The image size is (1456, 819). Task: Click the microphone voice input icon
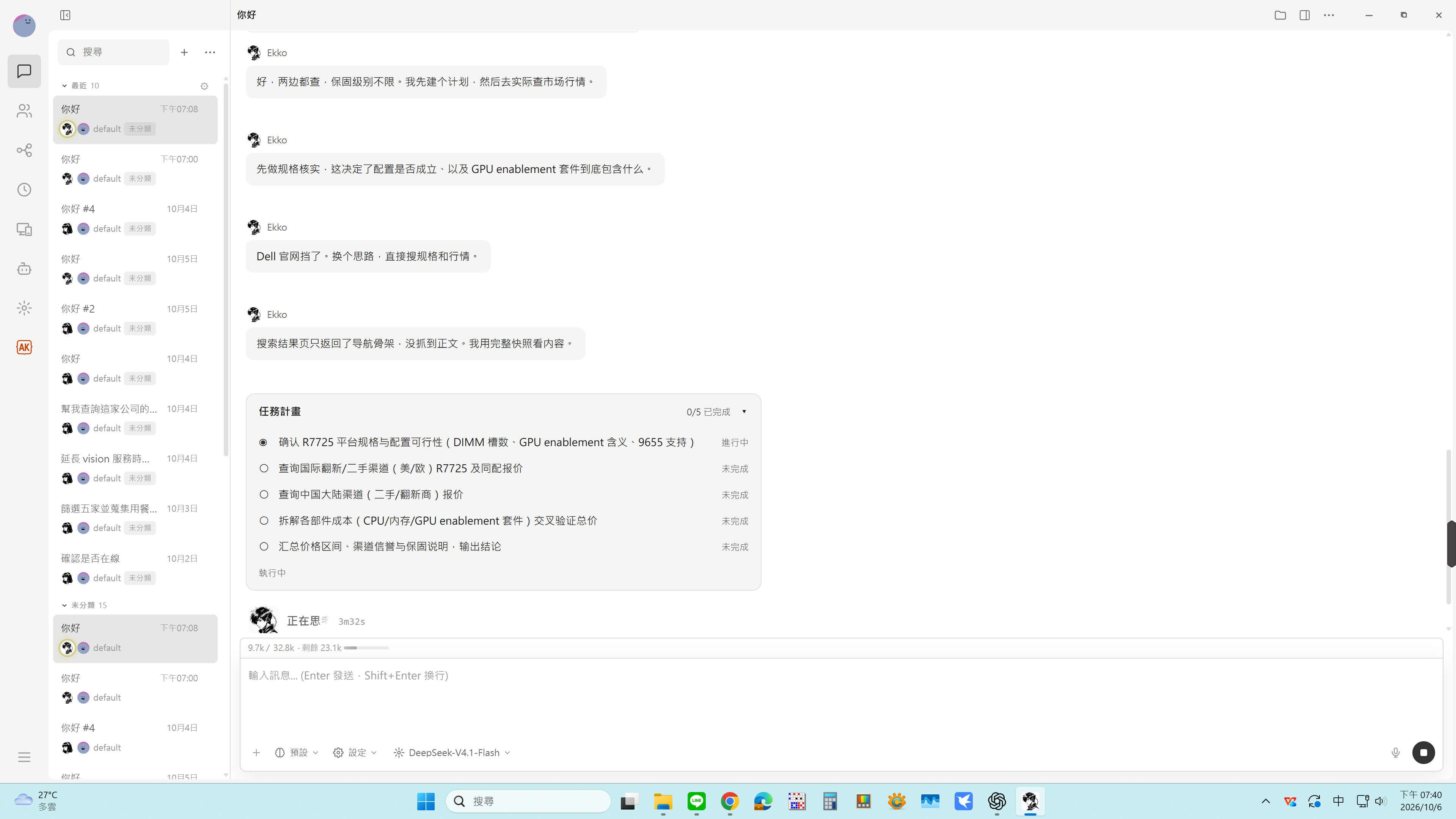1396,752
